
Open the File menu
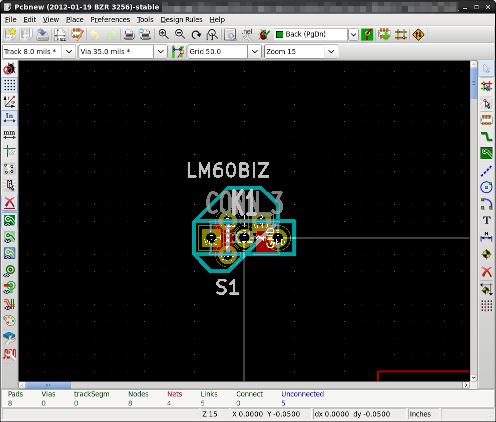11,20
